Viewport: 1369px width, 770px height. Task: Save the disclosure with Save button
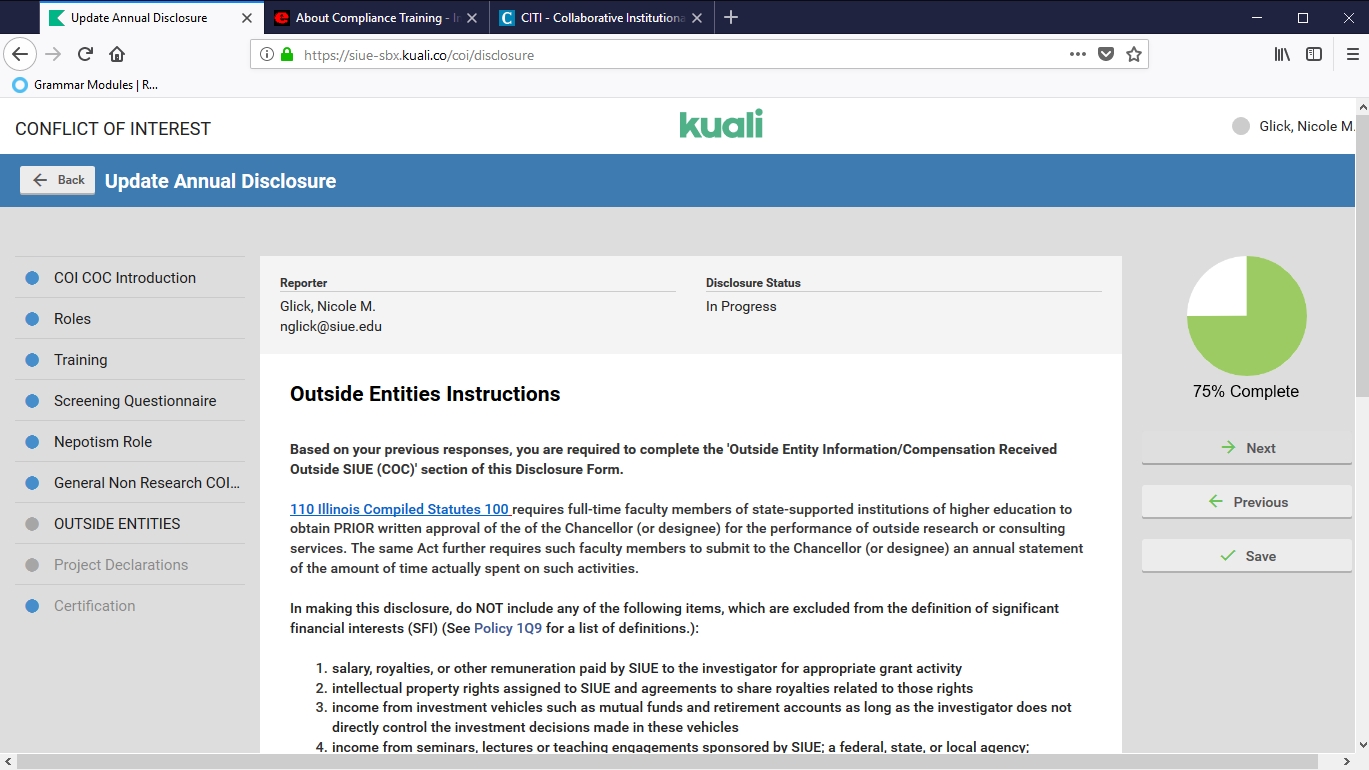[1246, 556]
